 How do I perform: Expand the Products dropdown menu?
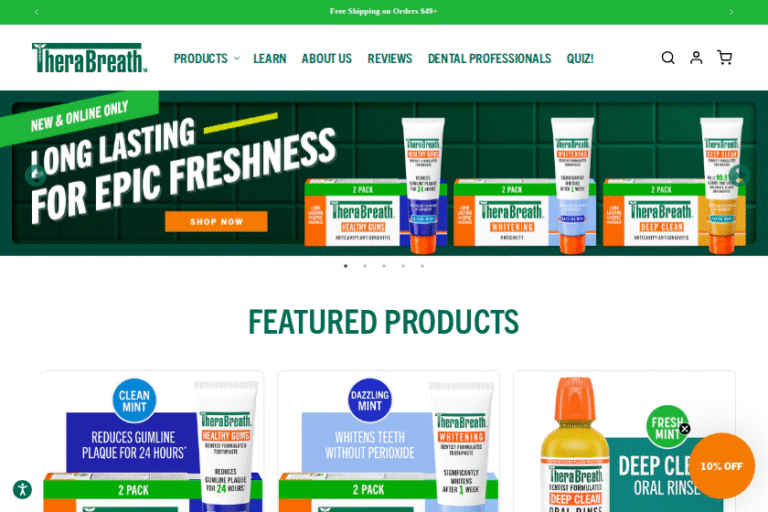[206, 58]
